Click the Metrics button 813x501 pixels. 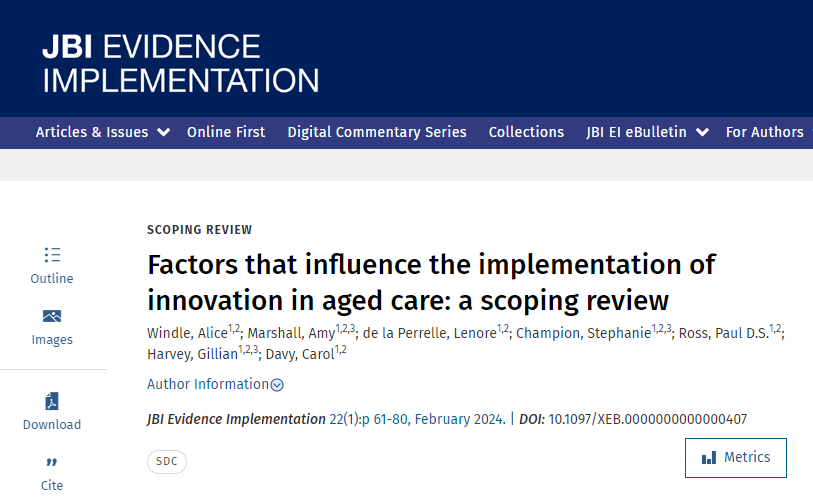(736, 458)
